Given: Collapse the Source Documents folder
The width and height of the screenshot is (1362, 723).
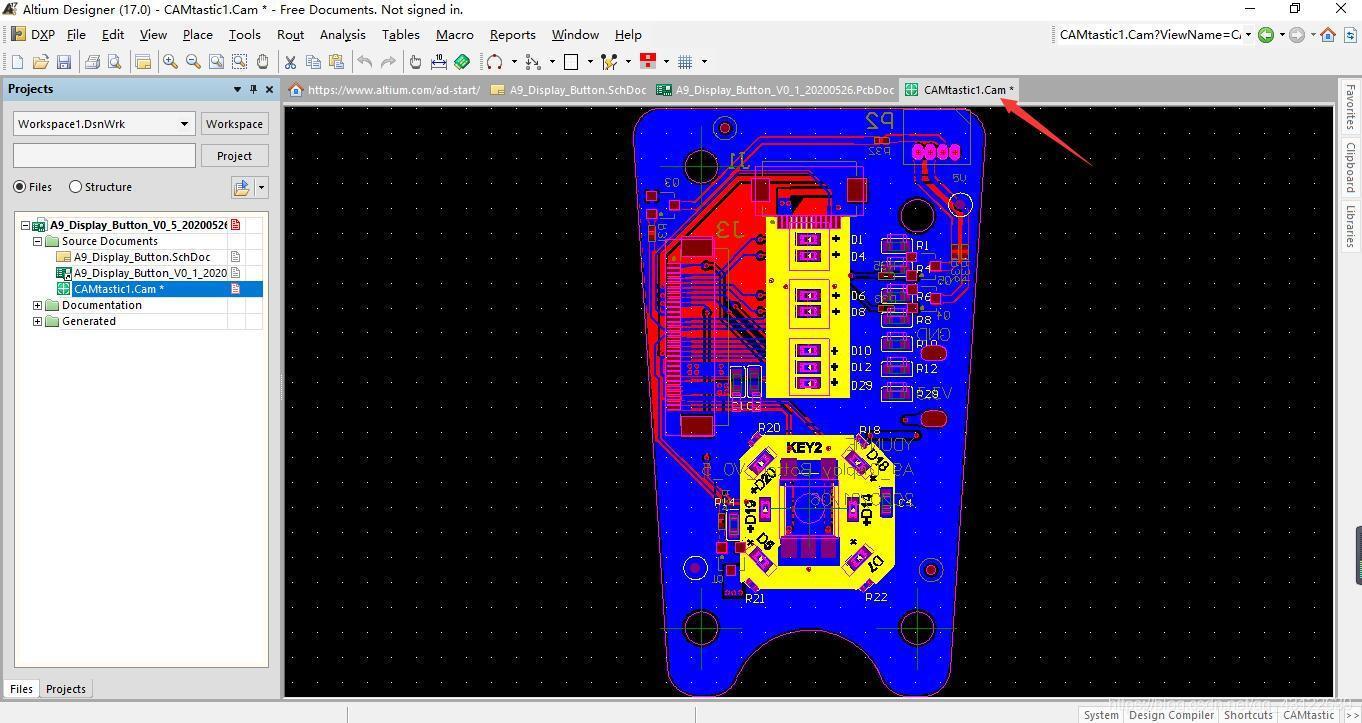Looking at the screenshot, I should click(x=38, y=241).
